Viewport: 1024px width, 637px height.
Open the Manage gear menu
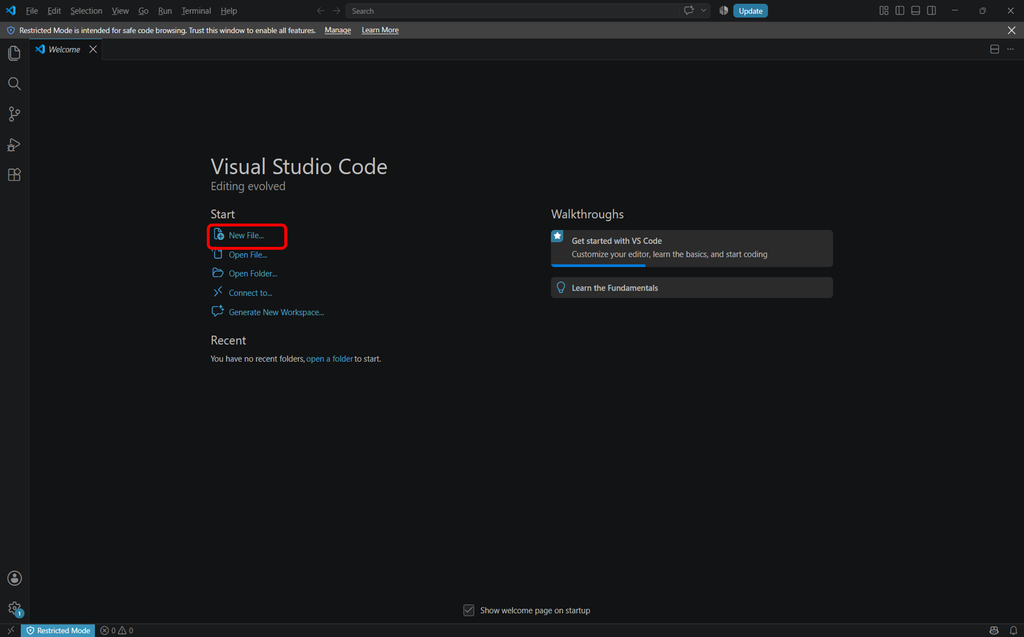pos(14,609)
